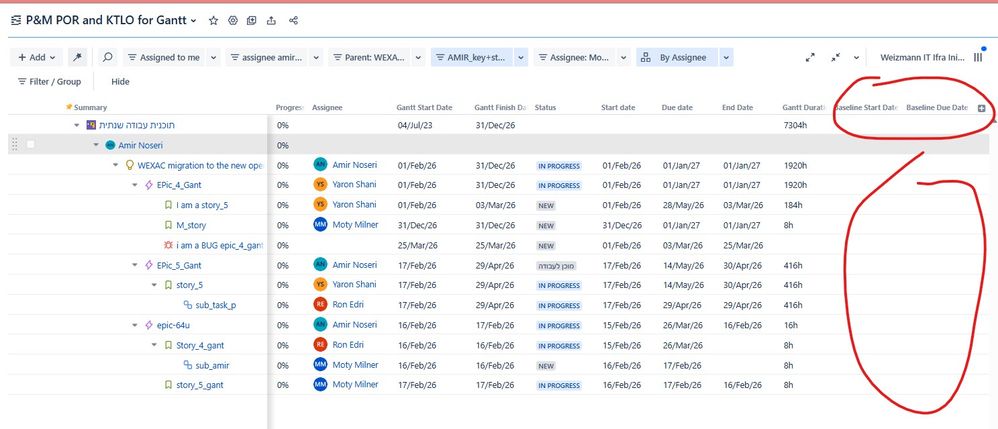Open the structure title dropdown chevron

194,21
